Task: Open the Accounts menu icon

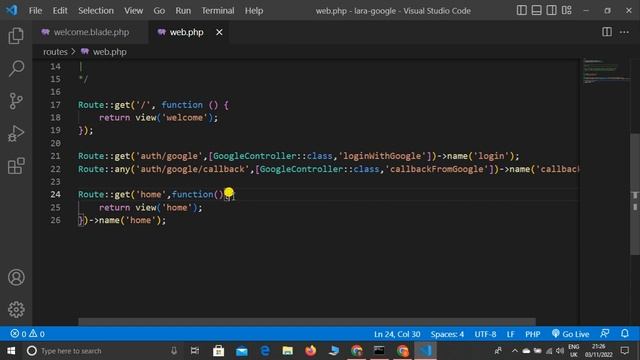Action: pos(16,278)
